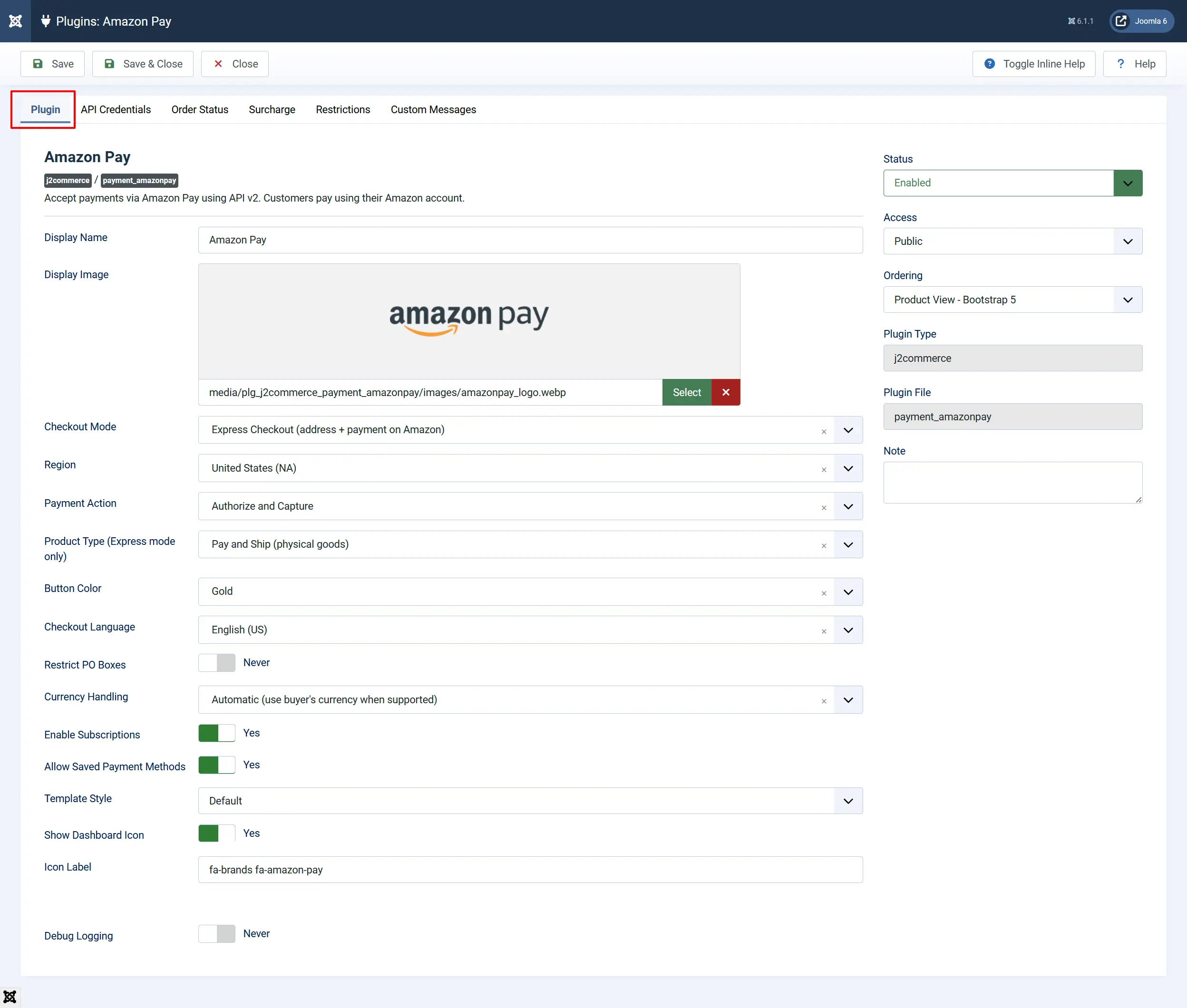This screenshot has width=1187, height=1008.
Task: Open the Template Style dropdown
Action: tap(530, 801)
